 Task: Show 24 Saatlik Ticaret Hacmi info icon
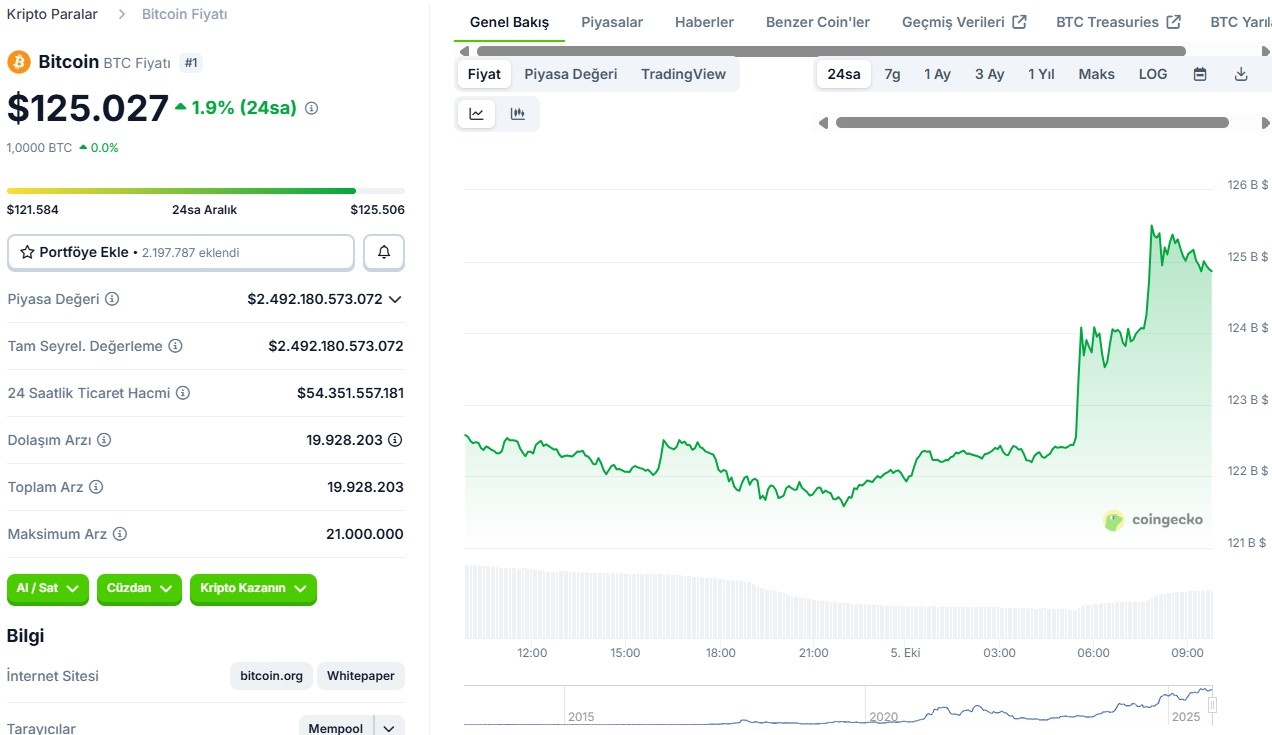pyautogui.click(x=183, y=393)
